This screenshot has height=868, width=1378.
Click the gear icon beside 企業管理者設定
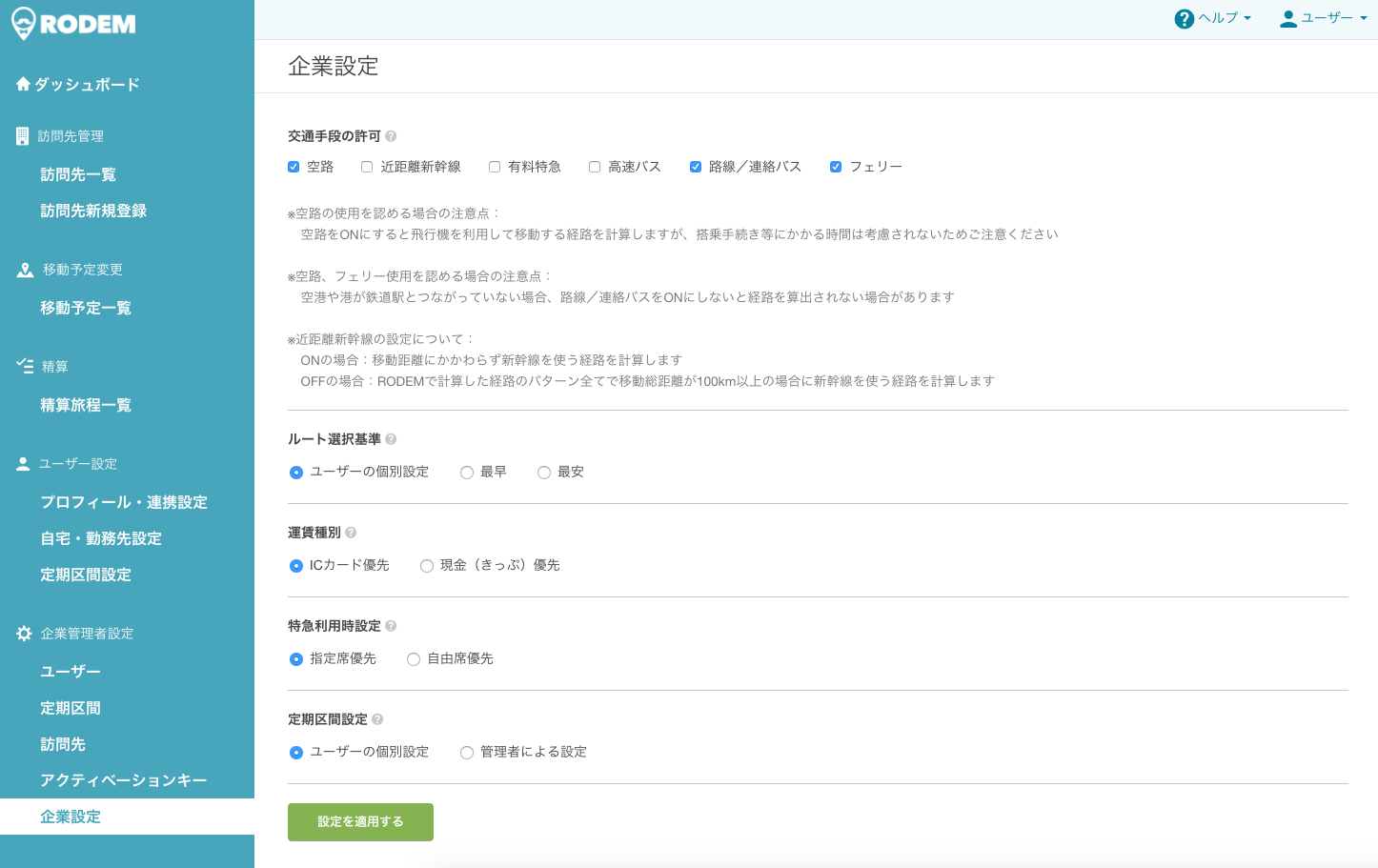pos(24,634)
